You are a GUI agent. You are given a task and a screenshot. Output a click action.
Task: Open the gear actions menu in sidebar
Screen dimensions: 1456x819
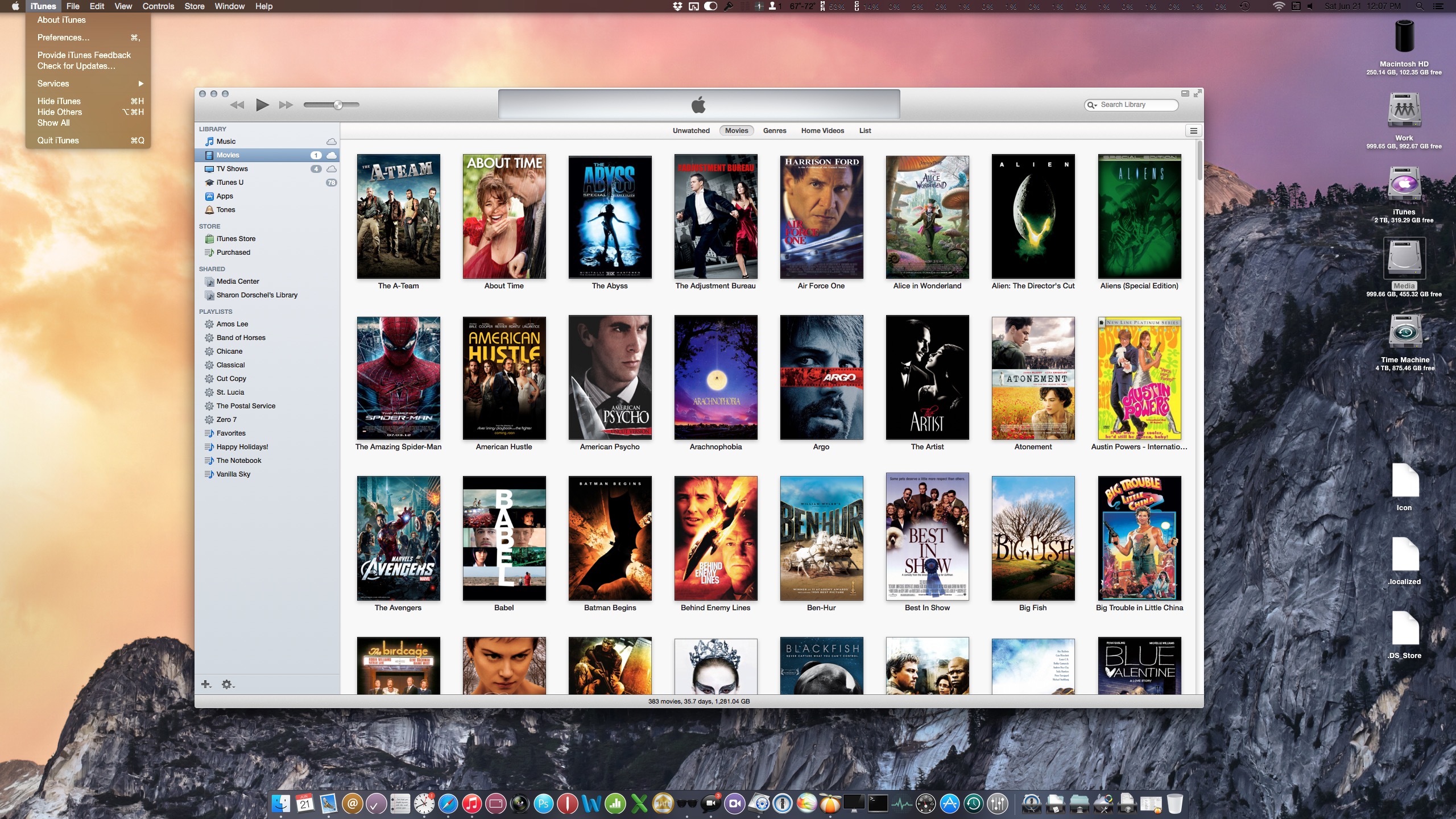[227, 684]
